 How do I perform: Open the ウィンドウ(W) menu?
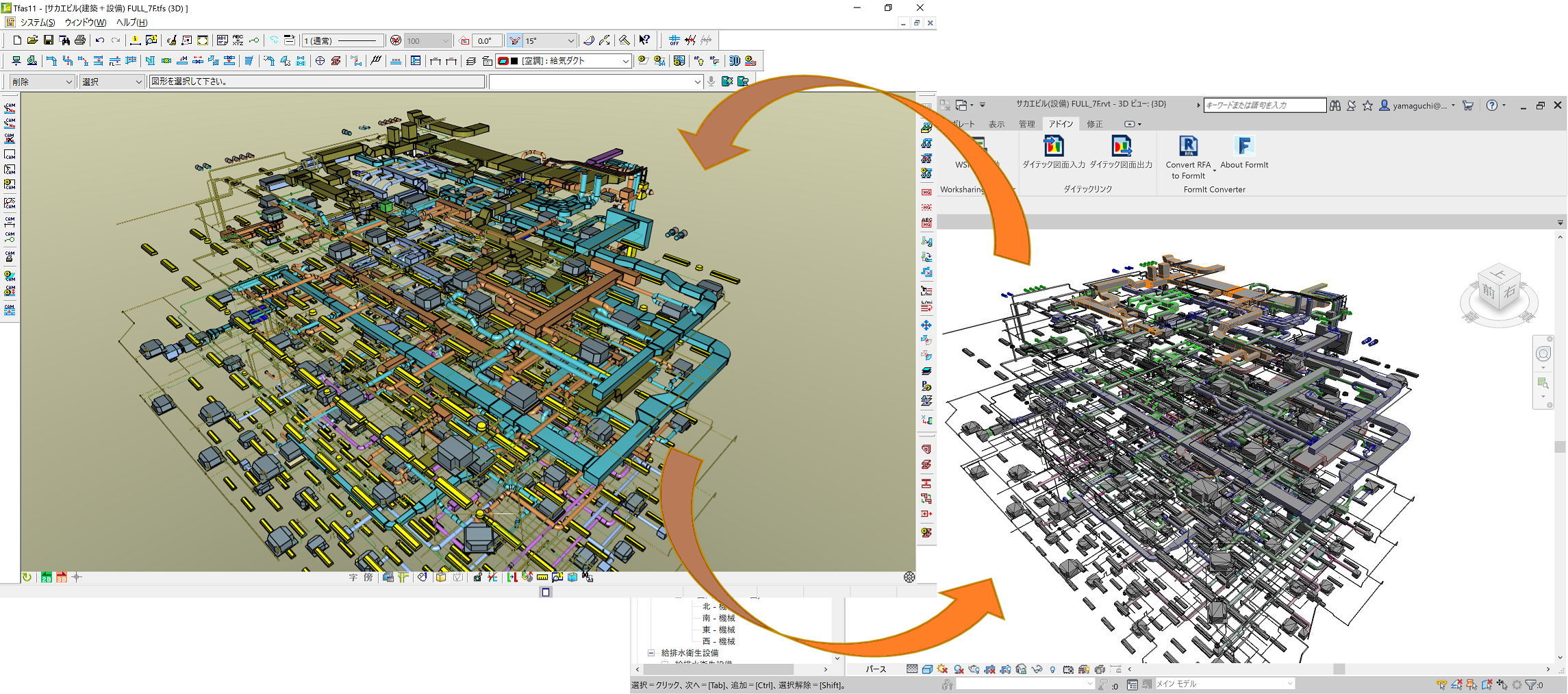[85, 23]
